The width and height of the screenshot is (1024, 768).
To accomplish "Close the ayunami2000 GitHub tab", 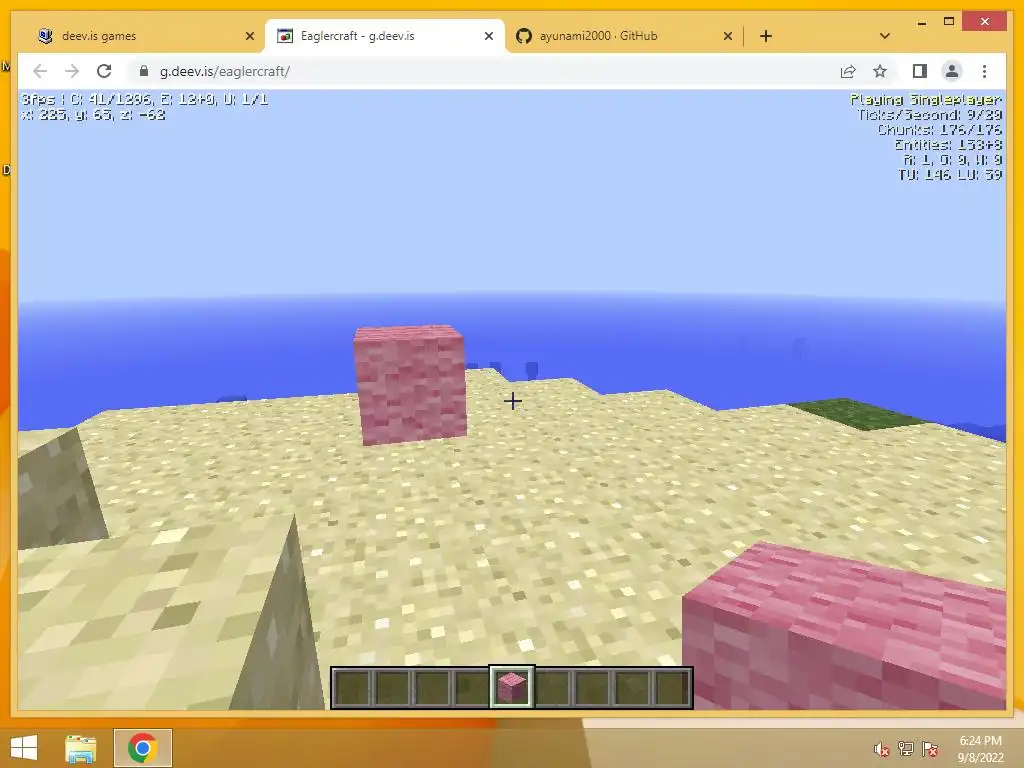I will tap(728, 36).
